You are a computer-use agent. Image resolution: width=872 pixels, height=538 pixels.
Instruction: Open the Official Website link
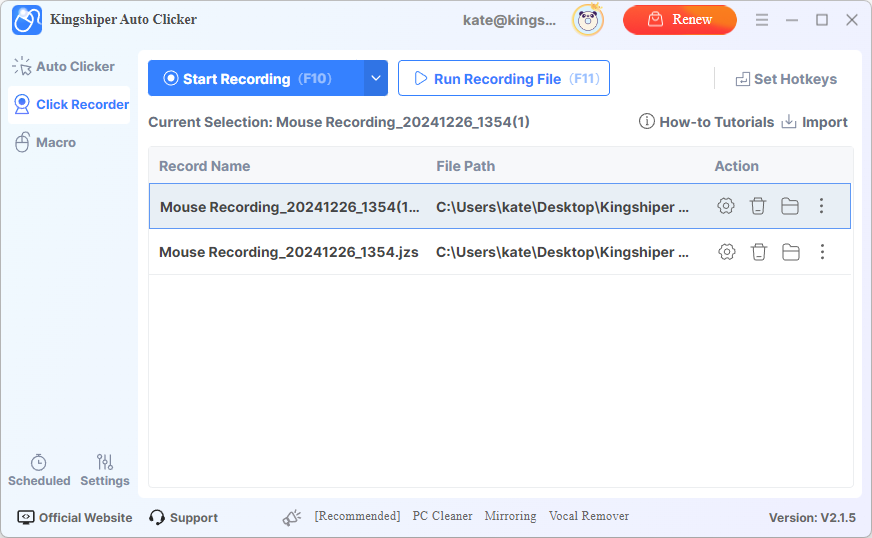(75, 517)
